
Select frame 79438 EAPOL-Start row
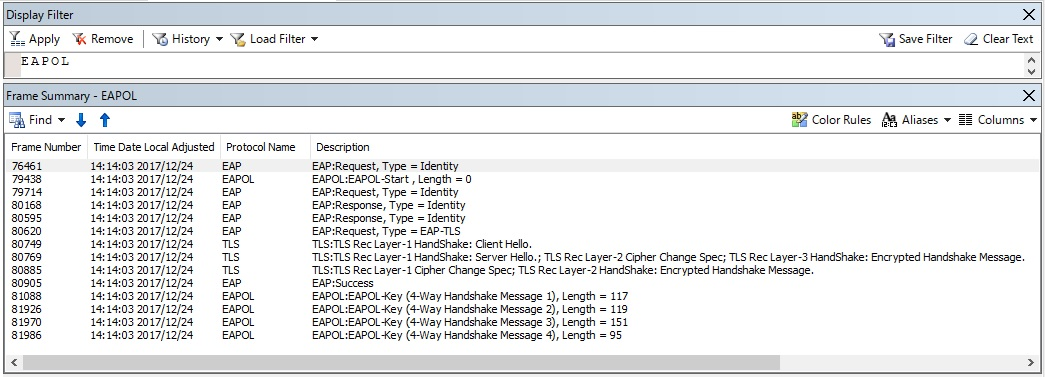[x=522, y=179]
